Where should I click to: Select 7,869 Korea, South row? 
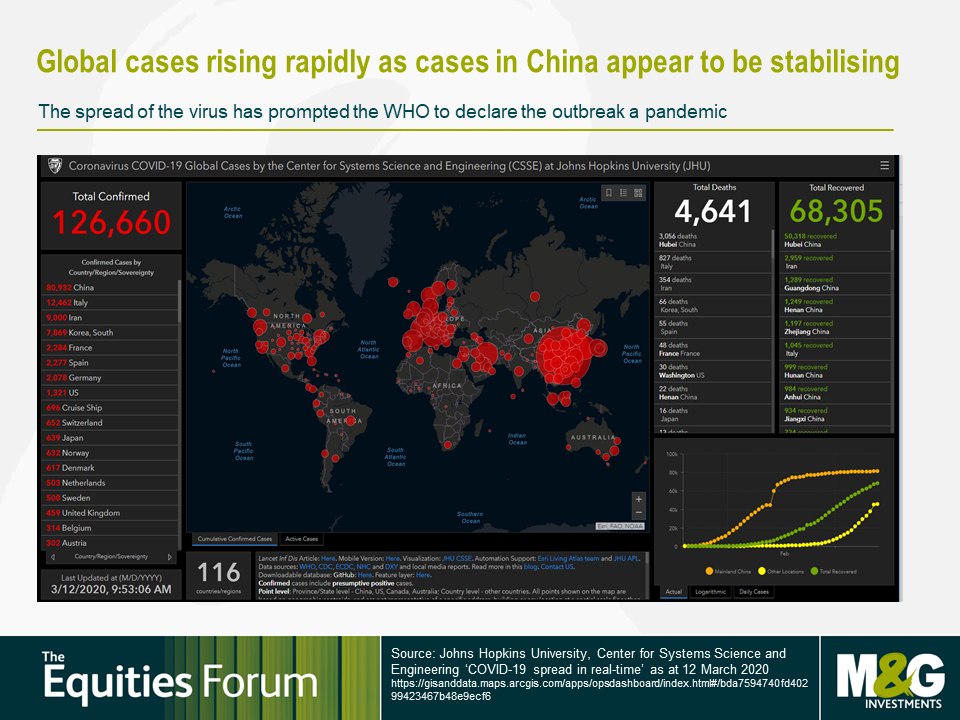click(110, 332)
